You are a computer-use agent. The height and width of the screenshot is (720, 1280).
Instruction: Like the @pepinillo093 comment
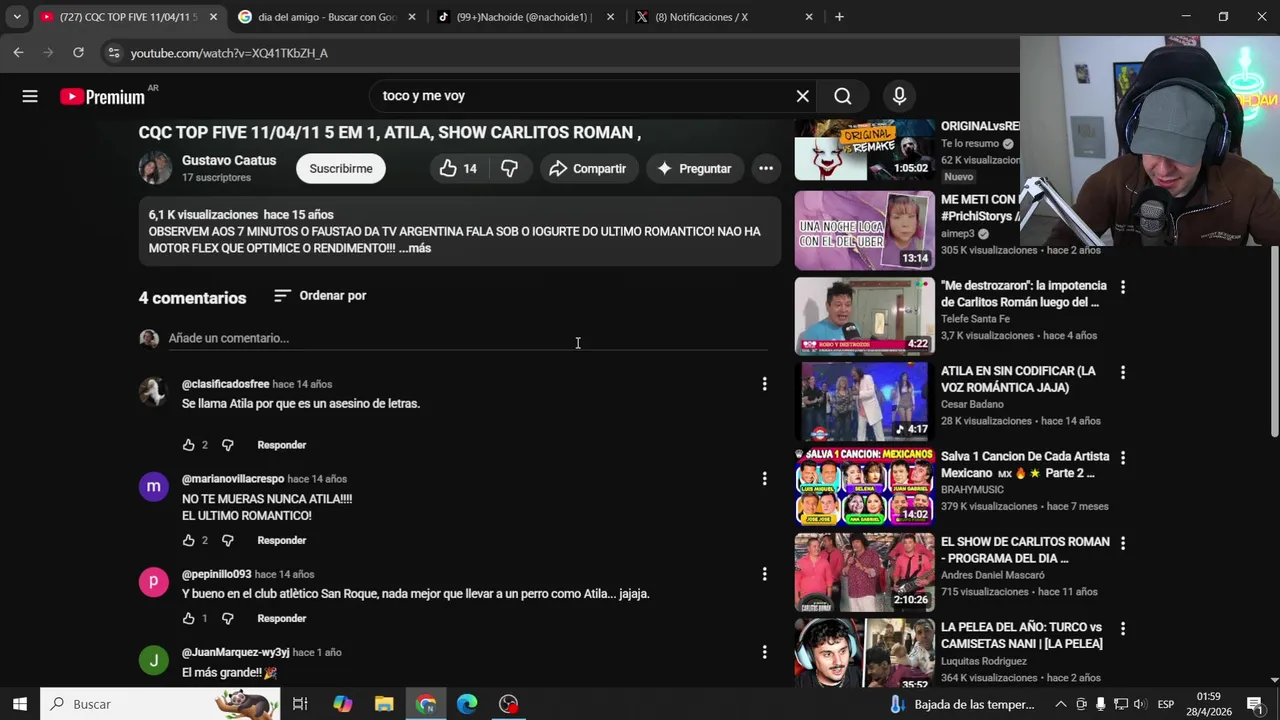pyautogui.click(x=188, y=619)
